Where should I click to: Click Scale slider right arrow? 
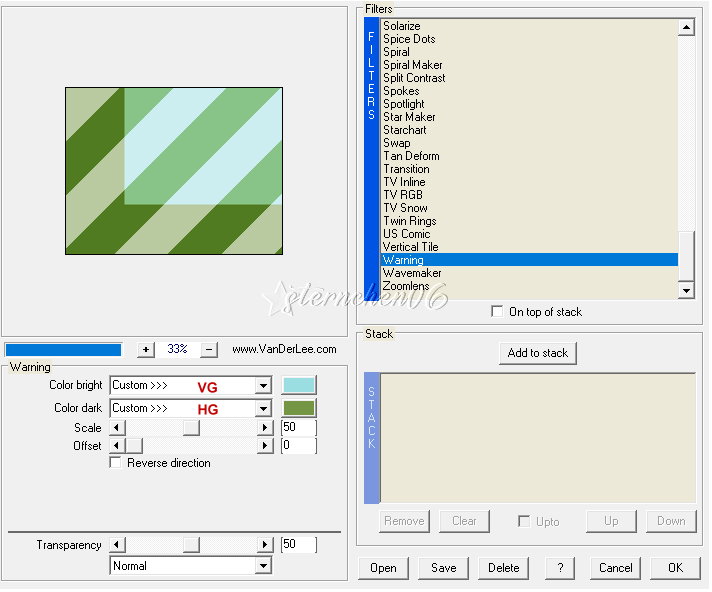click(x=265, y=428)
